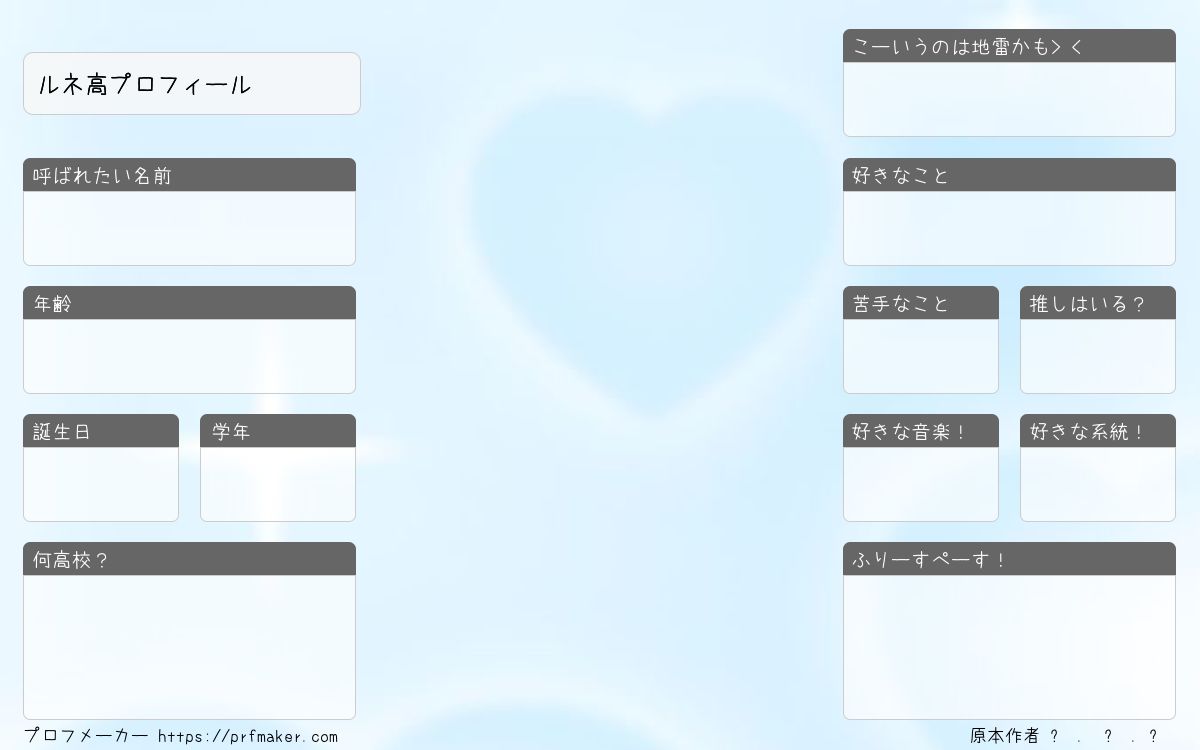The height and width of the screenshot is (750, 1200).
Task: Open the prfmaker.com URL text
Action: pos(248,737)
